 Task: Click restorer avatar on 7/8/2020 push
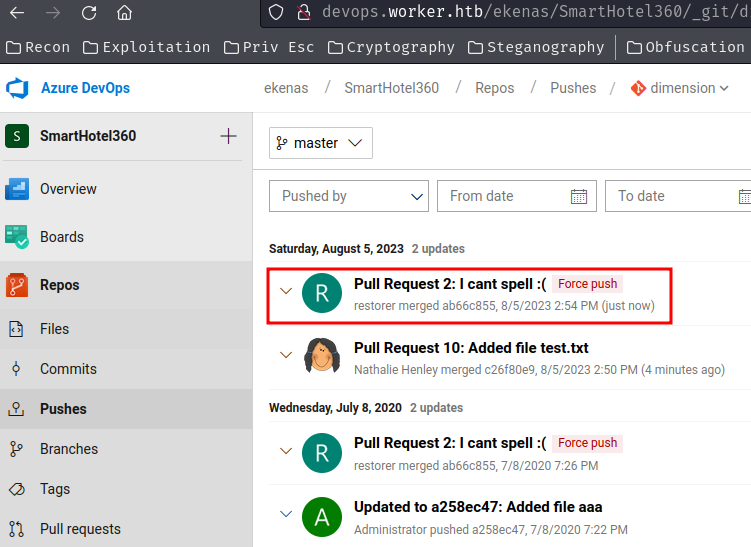coord(322,453)
